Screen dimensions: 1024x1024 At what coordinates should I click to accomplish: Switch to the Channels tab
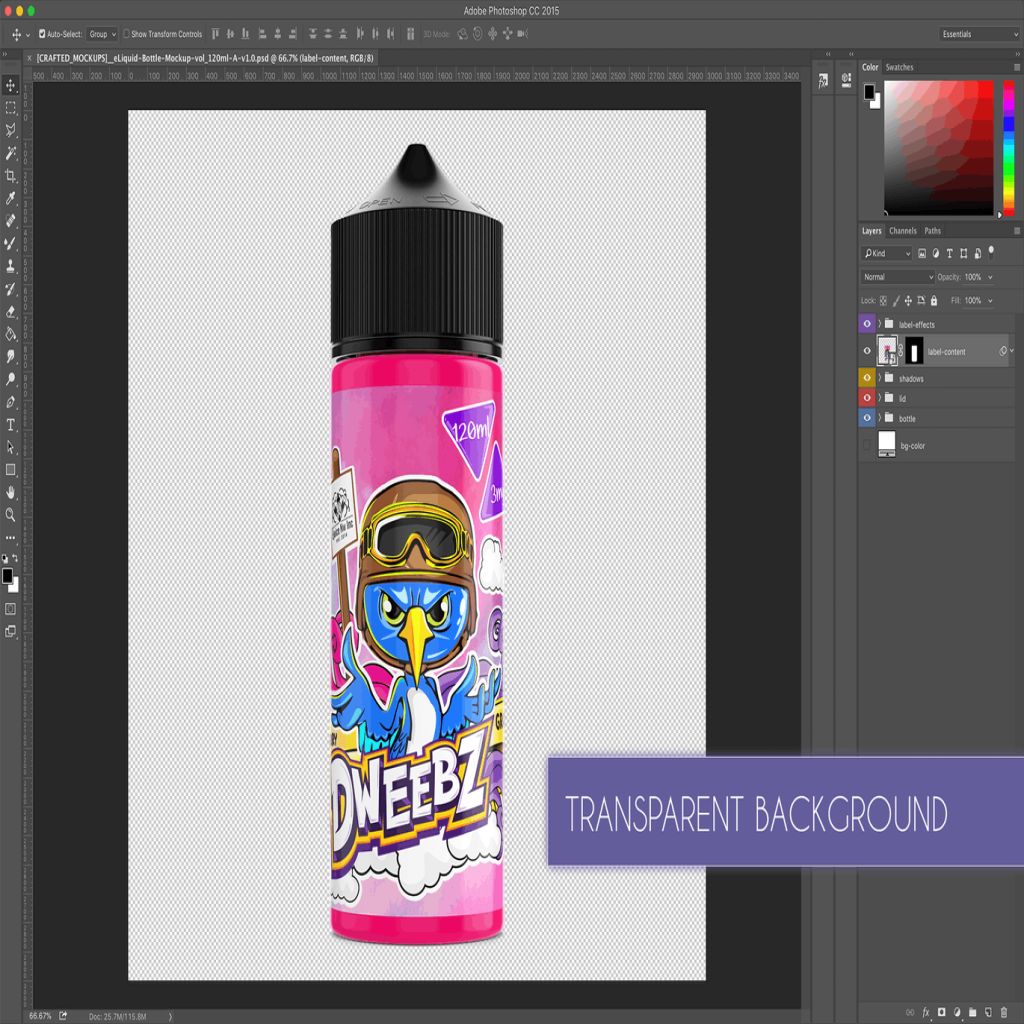coord(902,231)
